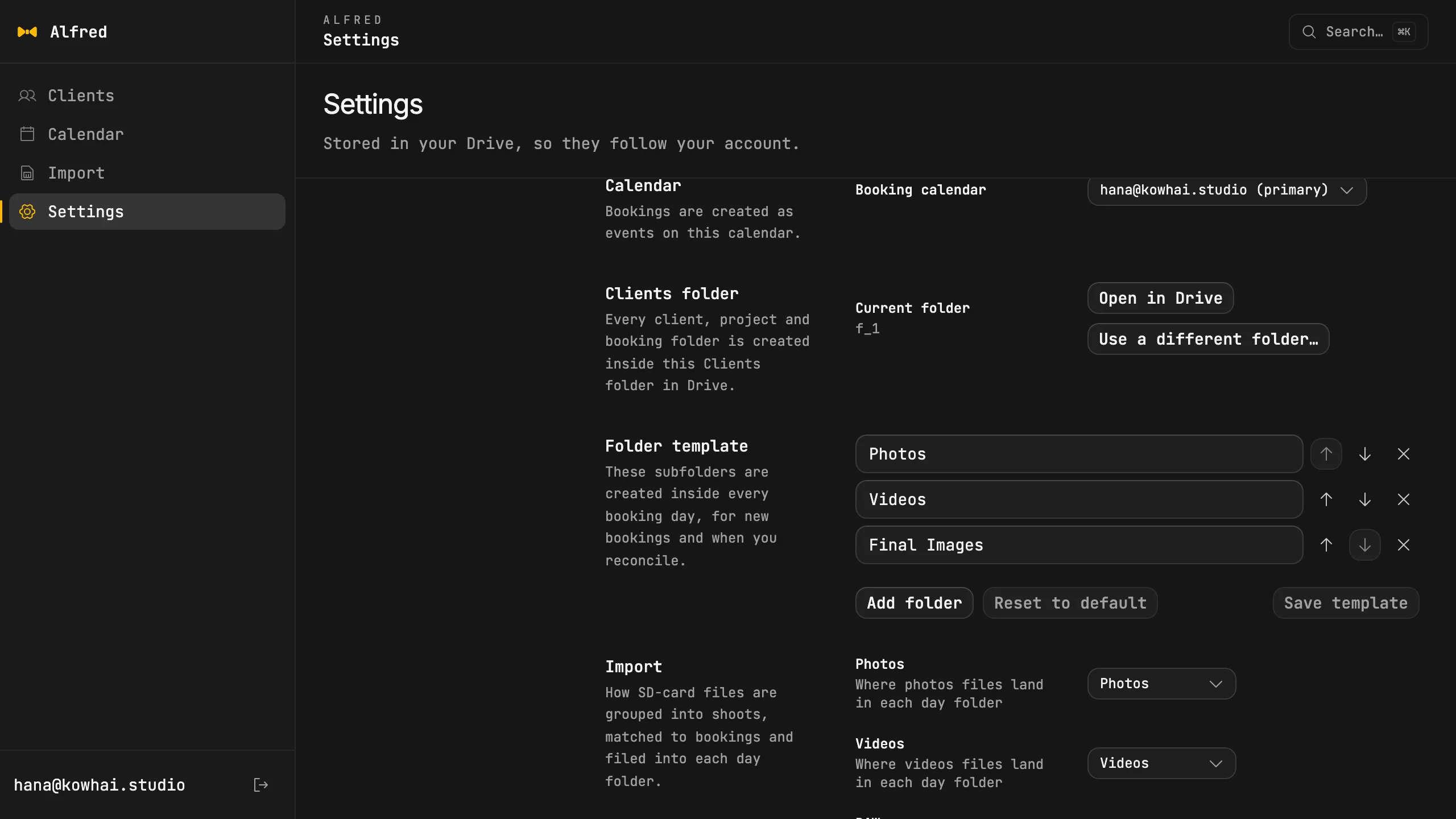Screen dimensions: 1456x819
Task: Click the Save template button
Action: (1346, 603)
